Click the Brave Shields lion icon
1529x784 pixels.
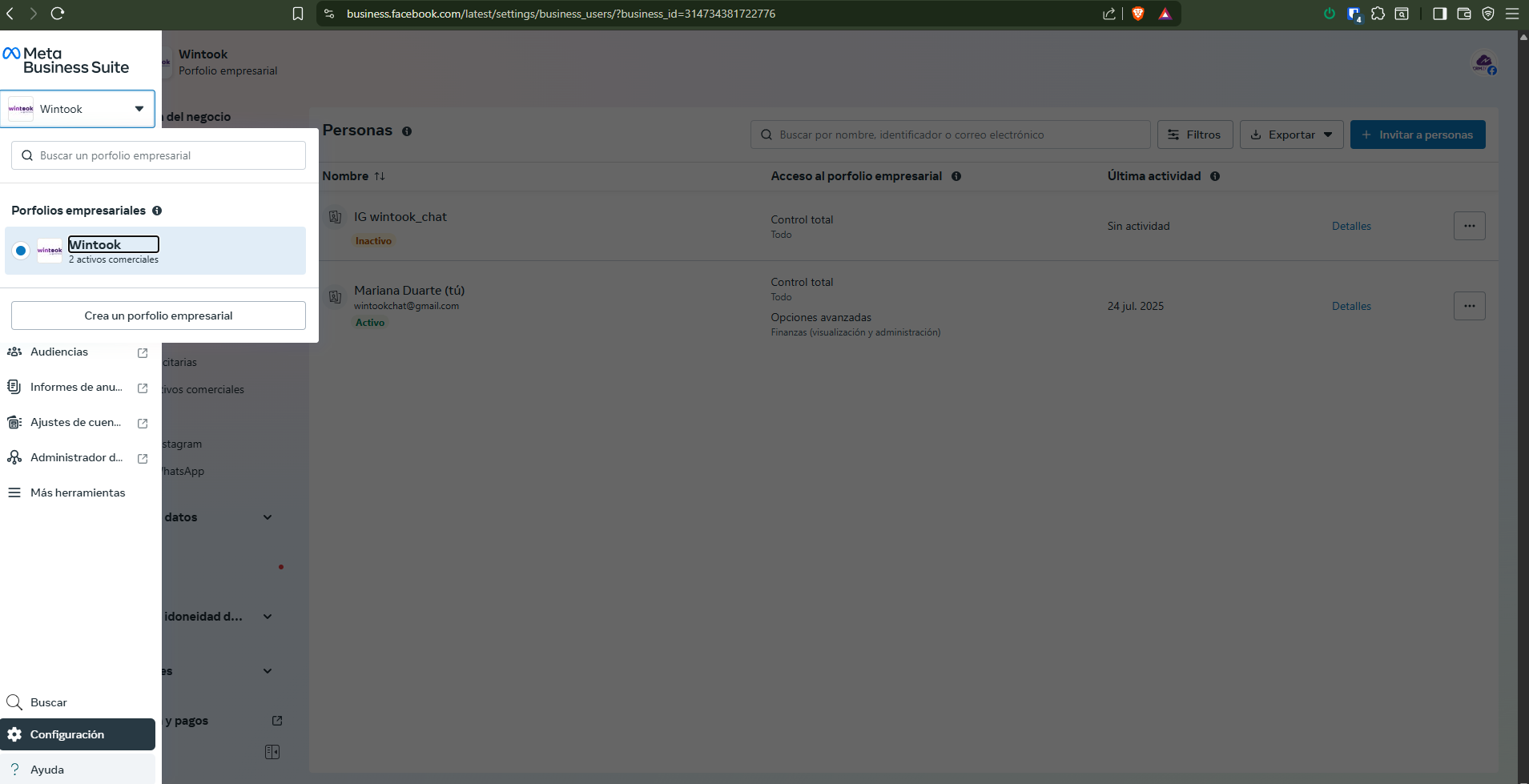[1137, 14]
